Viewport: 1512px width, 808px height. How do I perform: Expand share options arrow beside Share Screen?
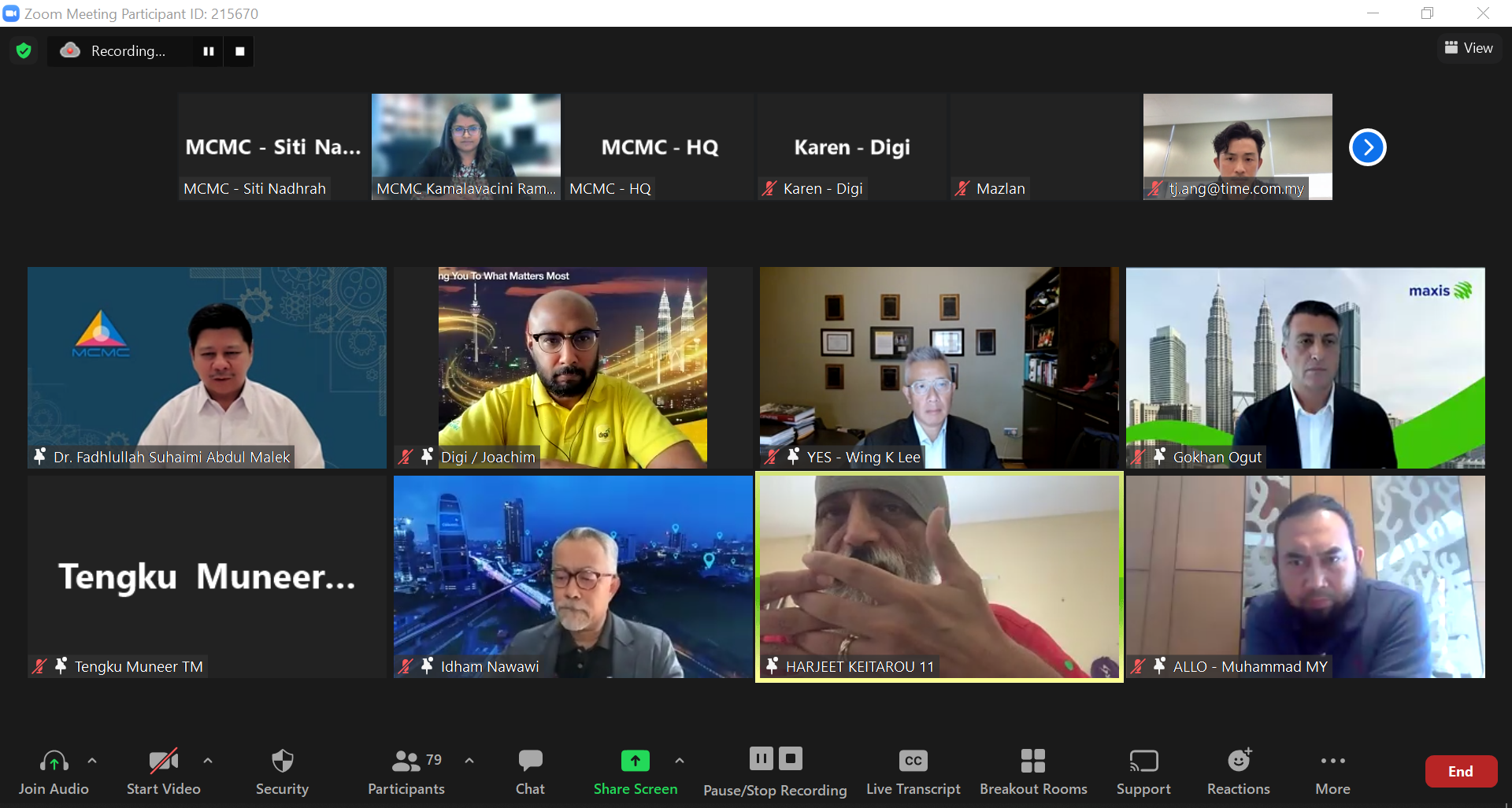pos(679,761)
